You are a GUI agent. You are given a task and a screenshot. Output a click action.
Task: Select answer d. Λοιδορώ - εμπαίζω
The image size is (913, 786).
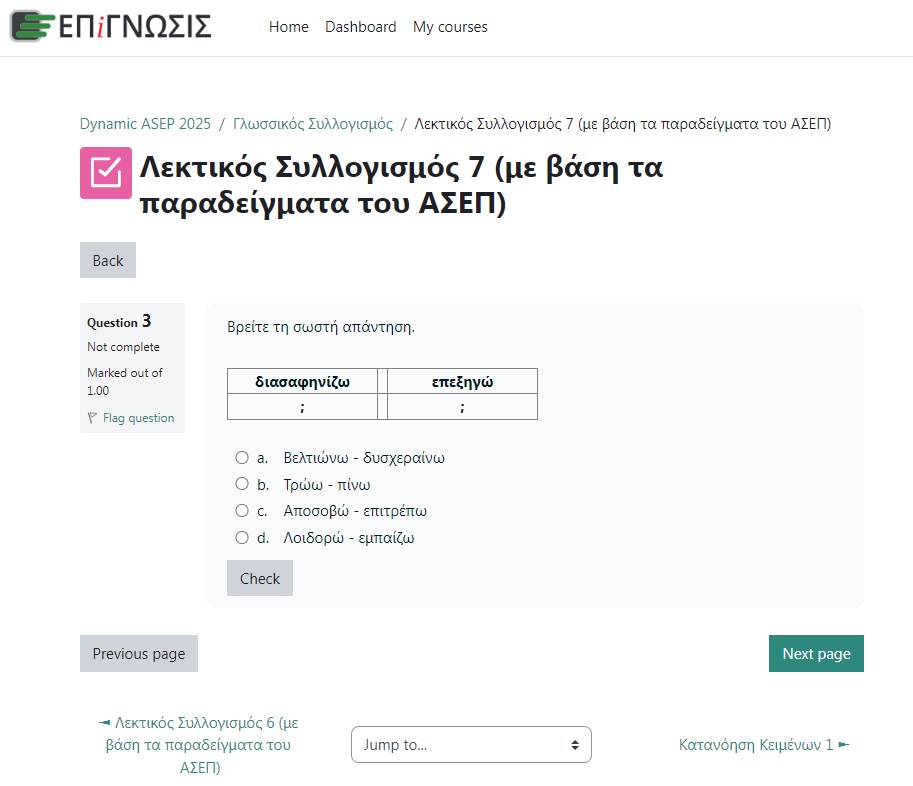[242, 537]
